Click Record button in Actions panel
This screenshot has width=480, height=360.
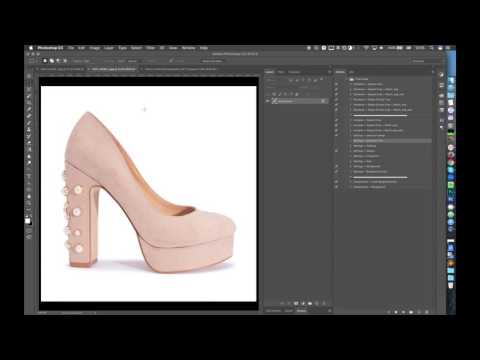396,312
